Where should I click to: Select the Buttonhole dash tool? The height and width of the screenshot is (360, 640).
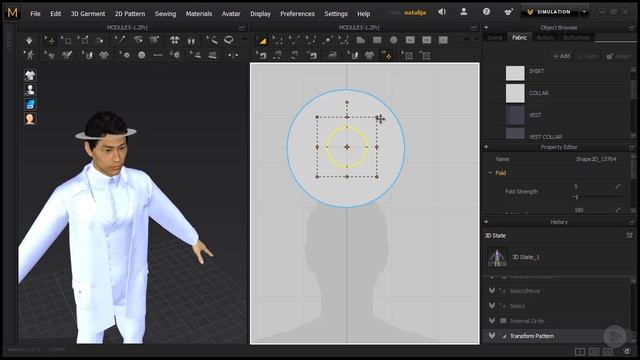click(x=158, y=55)
